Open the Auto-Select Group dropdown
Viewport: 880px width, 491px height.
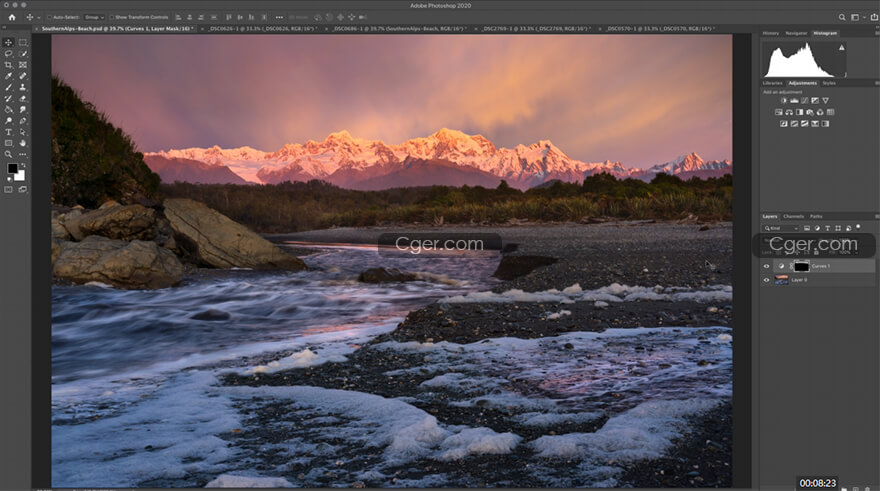[x=93, y=17]
